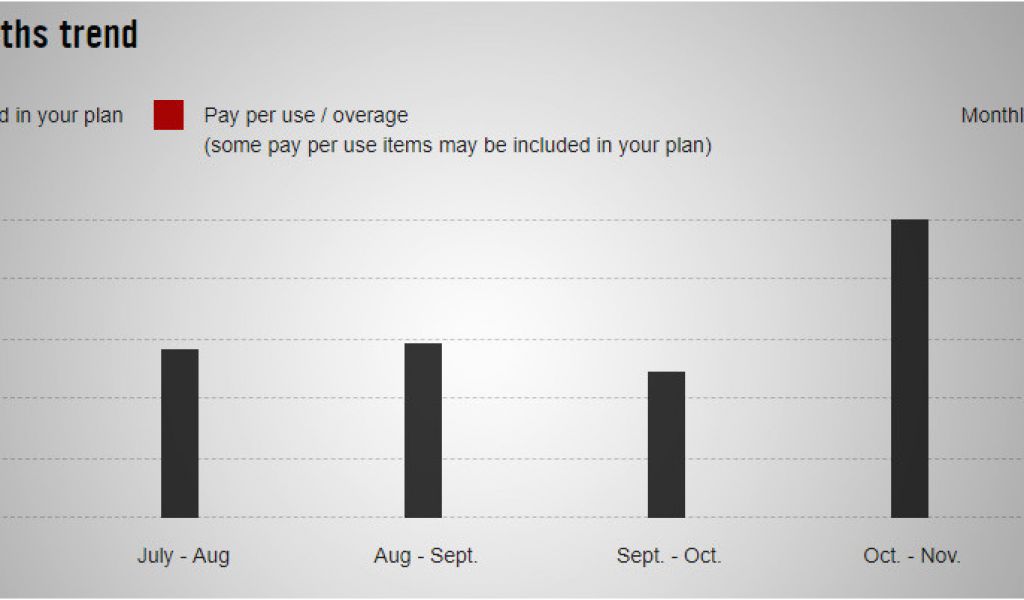
Task: Open the partially visible 'Monthl' option
Action: pyautogui.click(x=992, y=116)
